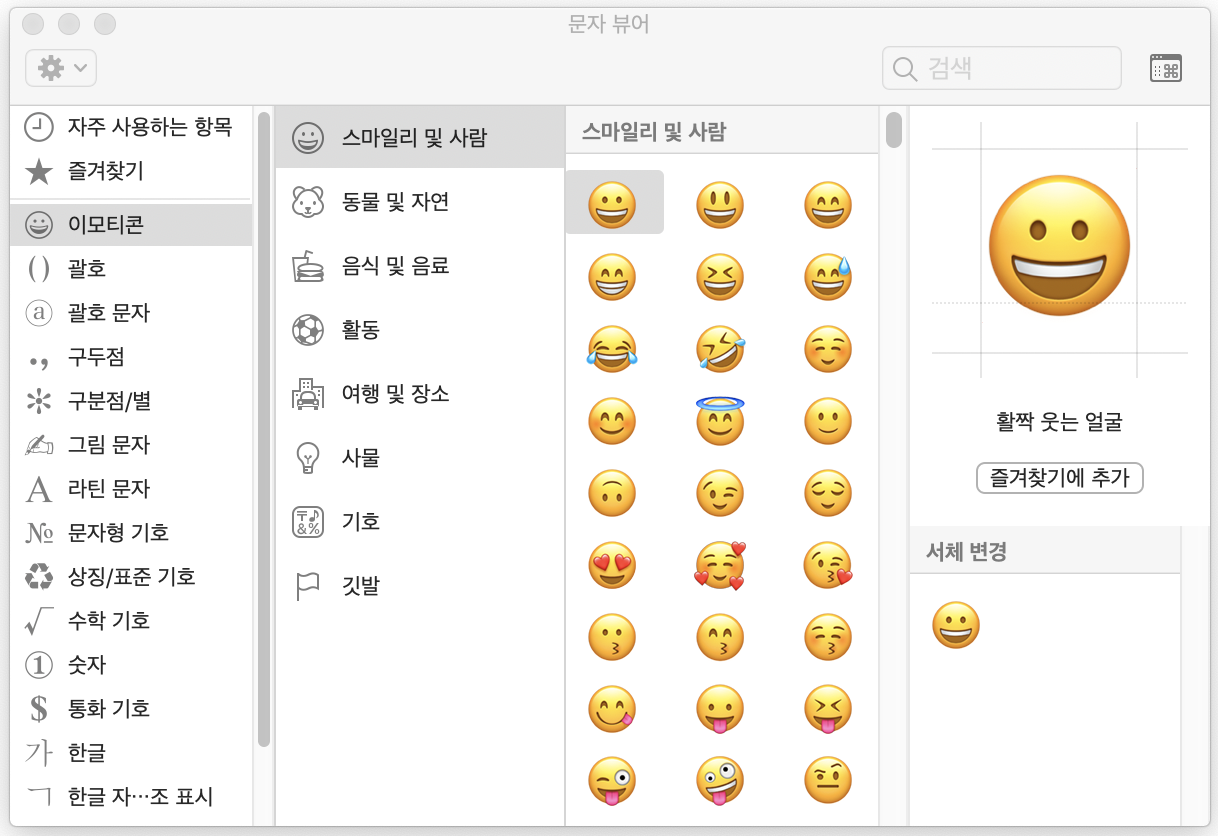Click the 즐겨찾기에 추가 button
Image resolution: width=1218 pixels, height=836 pixels.
[1059, 478]
